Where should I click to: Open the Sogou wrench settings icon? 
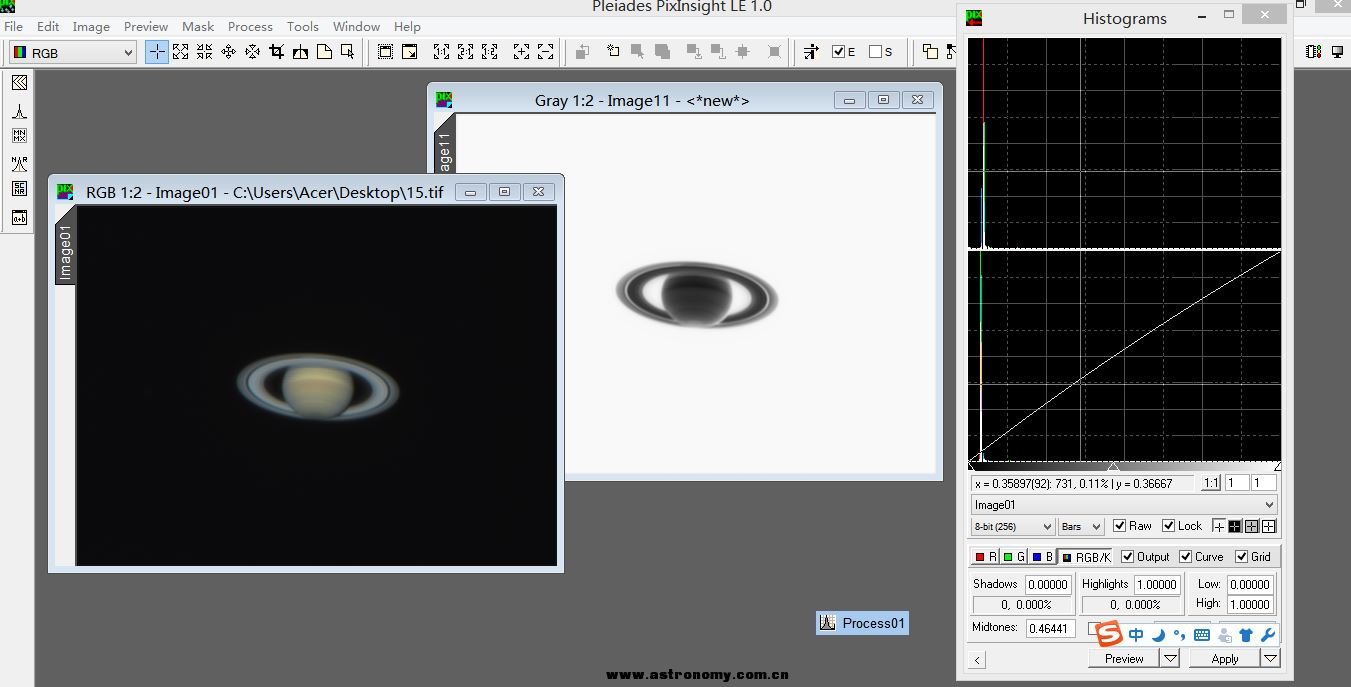pyautogui.click(x=1267, y=634)
